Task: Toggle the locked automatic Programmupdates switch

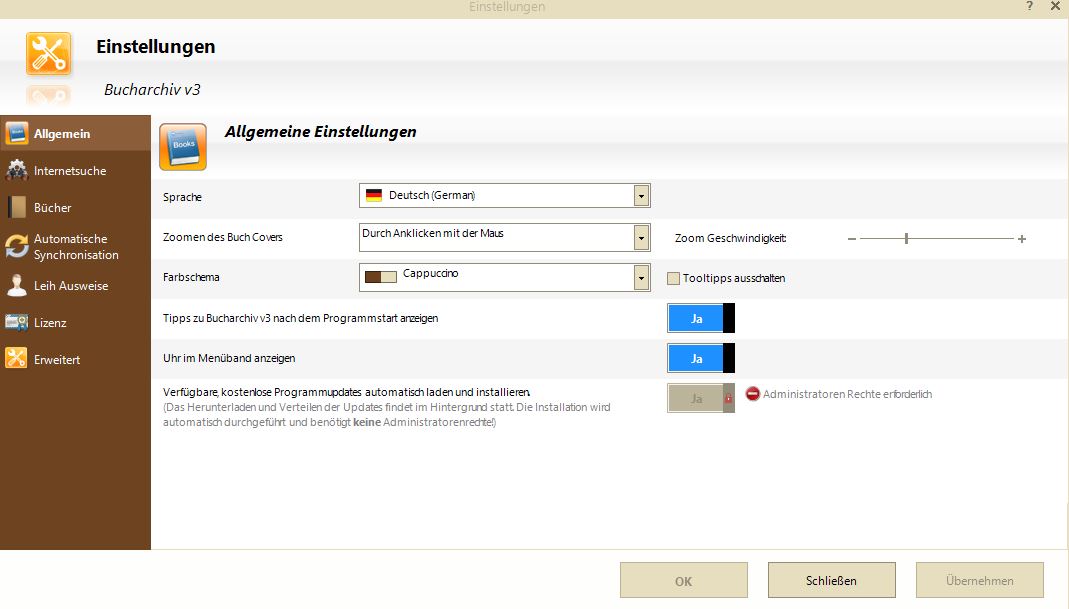Action: tap(701, 398)
